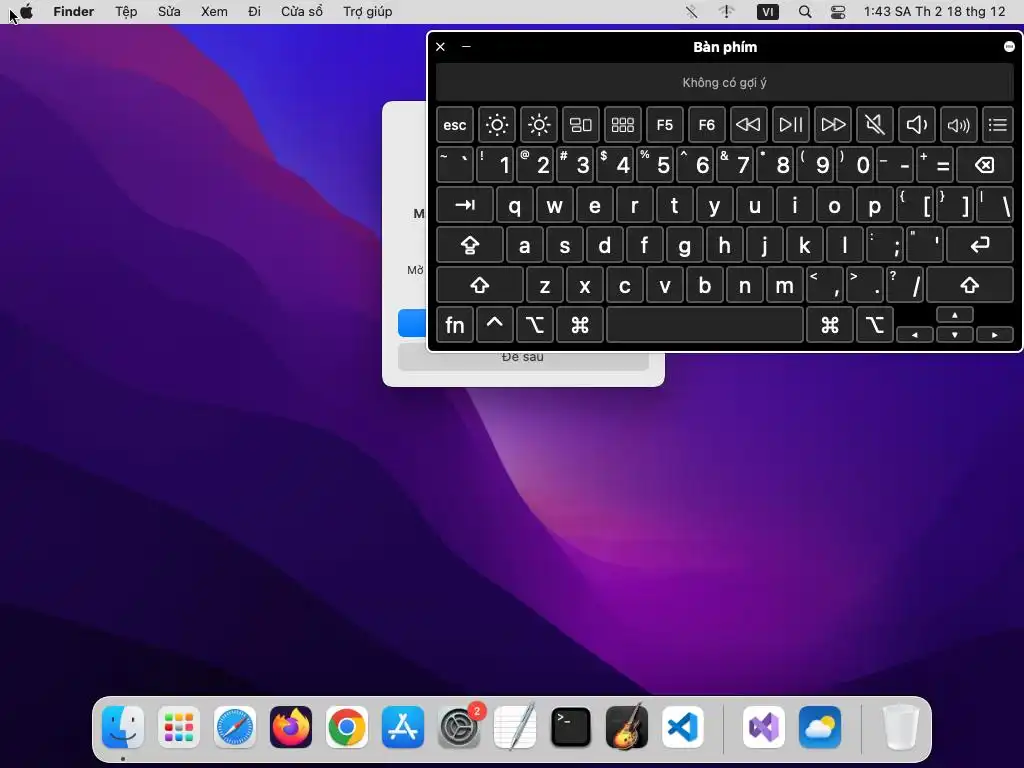Increase brightness with the brighter sun key
The width and height of the screenshot is (1024, 768).
click(x=539, y=125)
